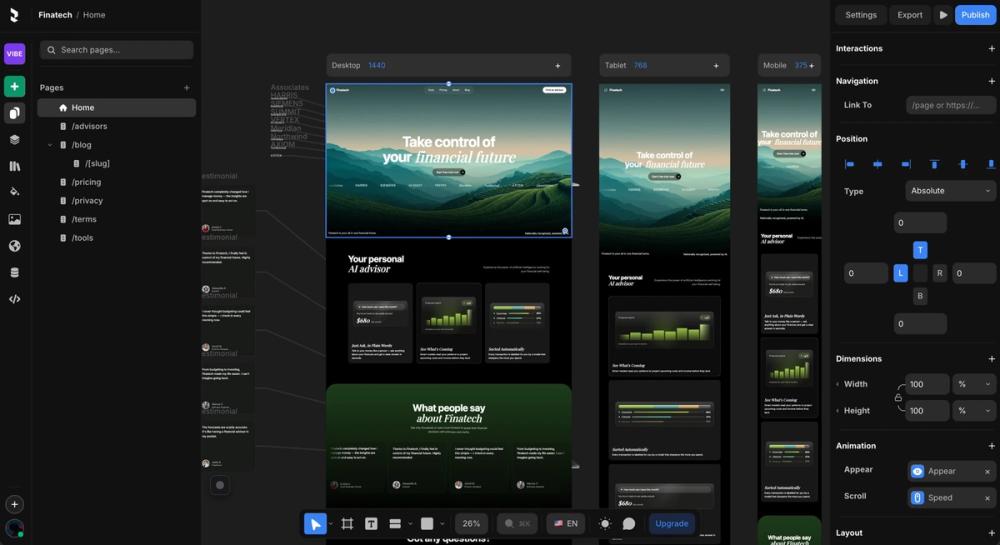The width and height of the screenshot is (1000, 545).
Task: Open the Assets image icon
Action: pyautogui.click(x=15, y=219)
